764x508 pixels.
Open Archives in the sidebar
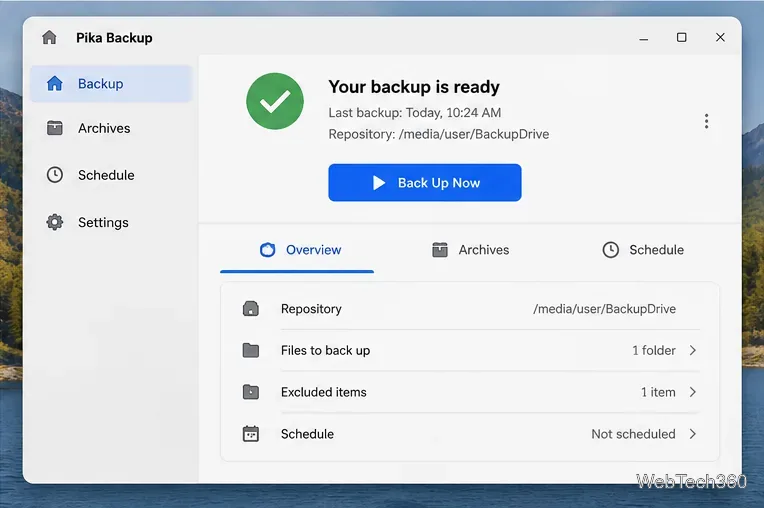[x=112, y=128]
